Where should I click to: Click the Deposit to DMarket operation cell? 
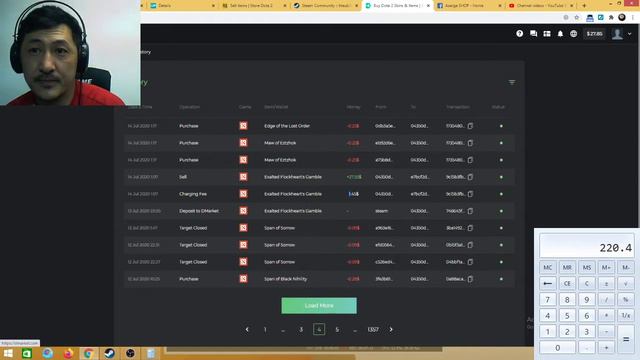(199, 211)
